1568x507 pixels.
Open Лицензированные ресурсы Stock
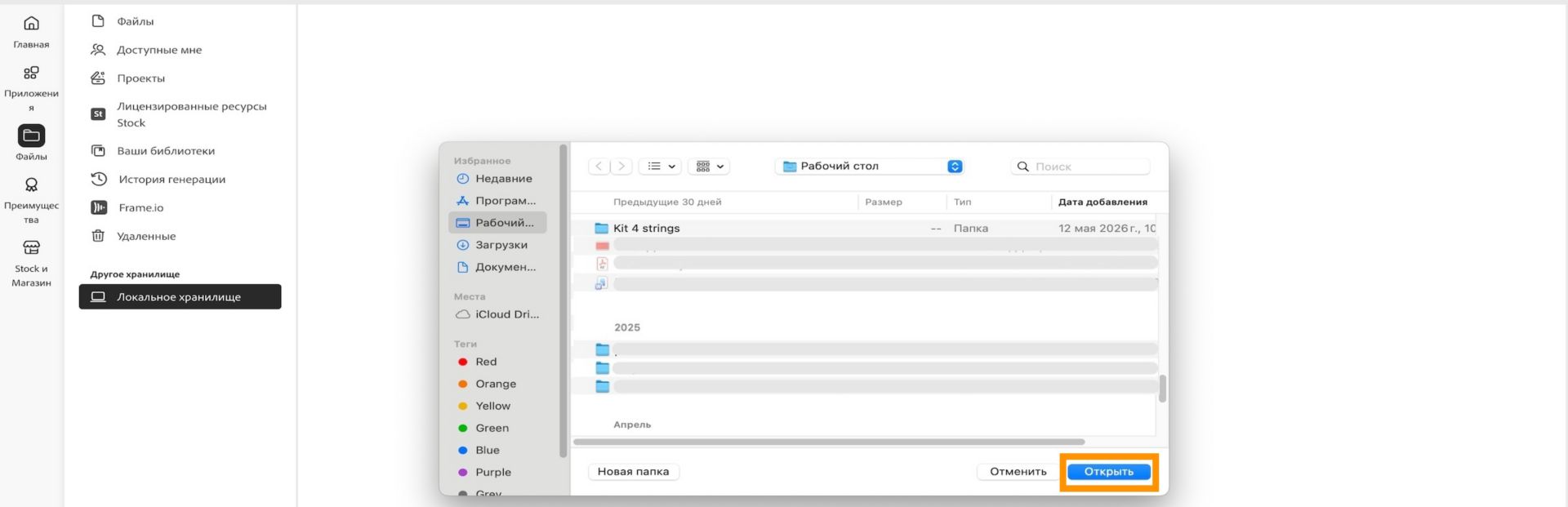(x=180, y=114)
